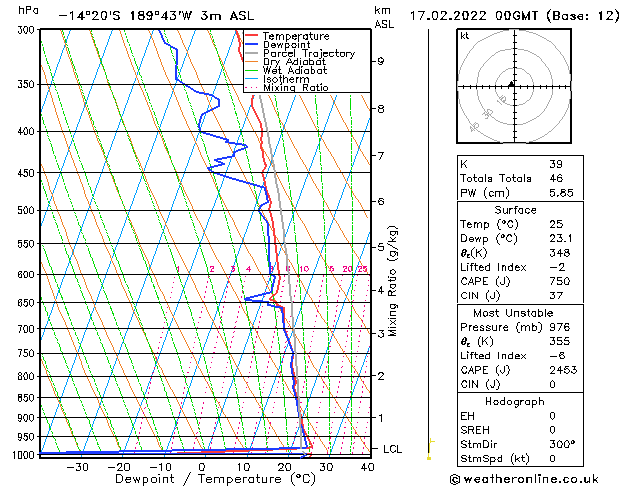Viewport: 629px width, 486px height.
Task: Click the Parcel Trajectory legend item
Action: click(308, 54)
